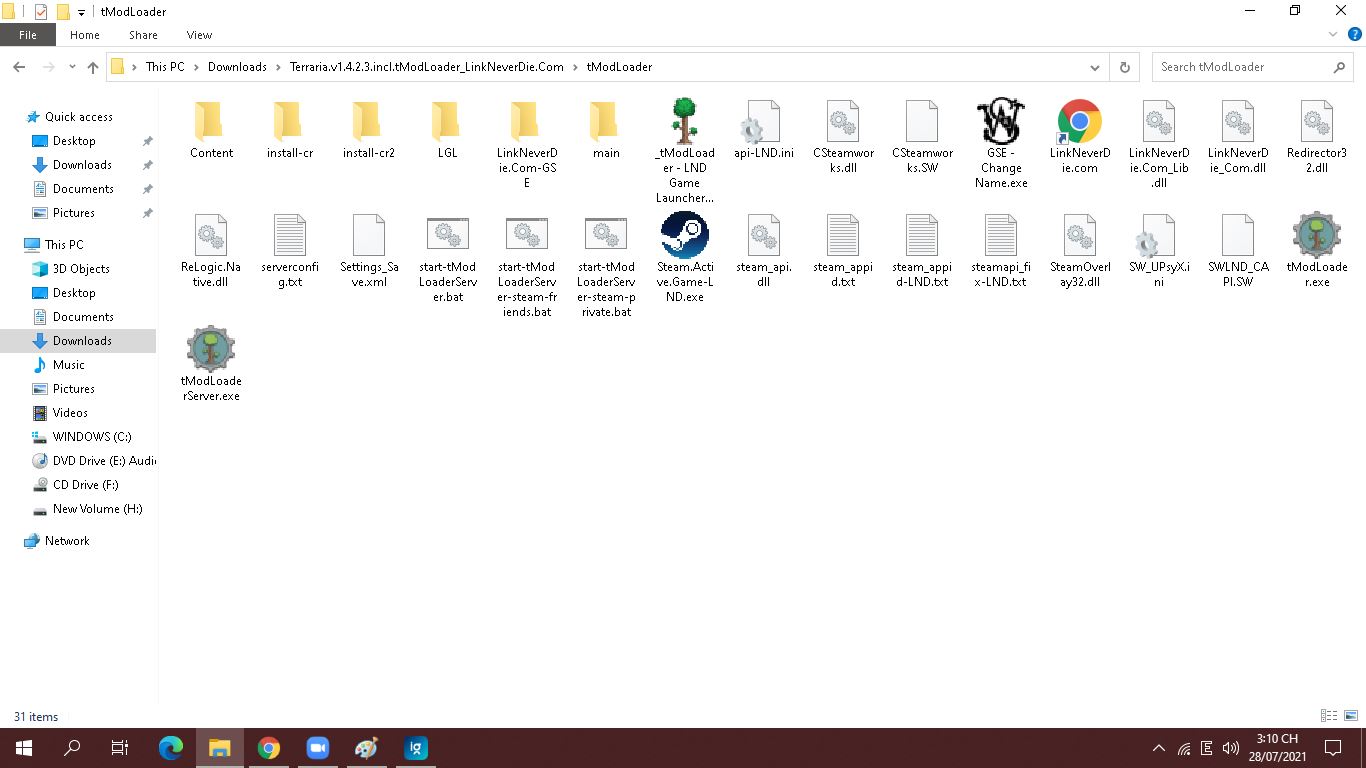
Task: Open the LinkNeverDie.com shortcut
Action: click(1079, 124)
